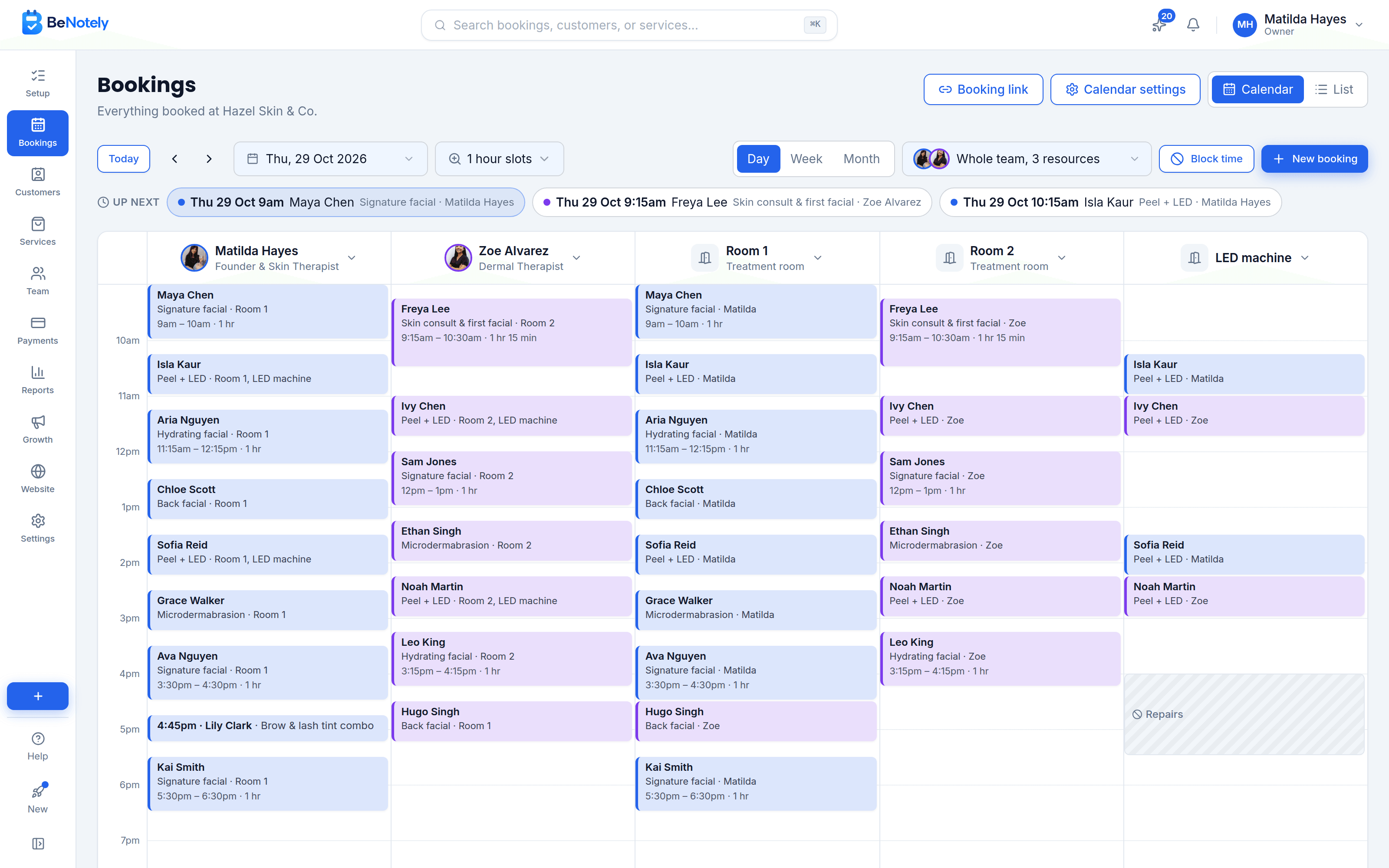Go to next day arrow
Viewport: 1389px width, 868px height.
209,159
